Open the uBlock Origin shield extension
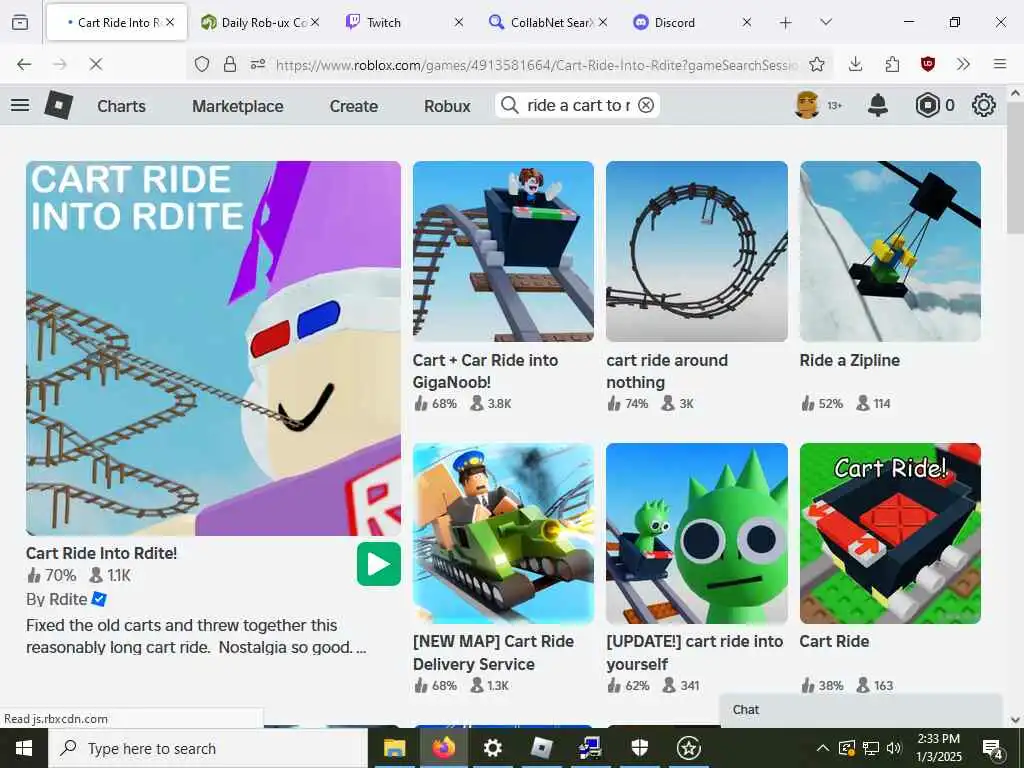This screenshot has width=1024, height=768. (927, 64)
